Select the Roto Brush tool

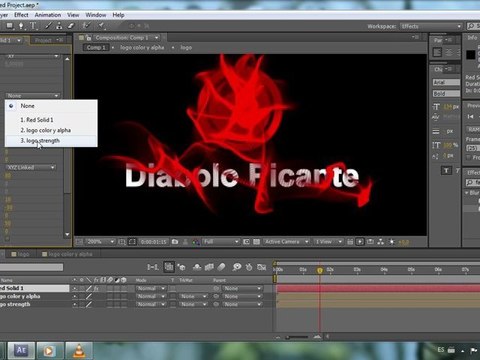[x=86, y=26]
